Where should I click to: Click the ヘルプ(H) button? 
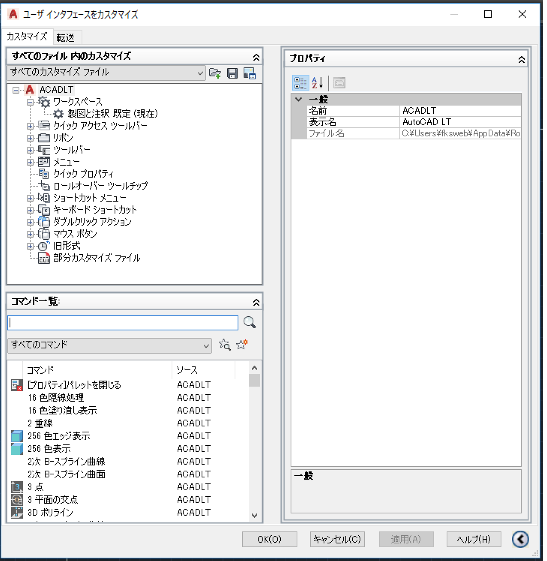point(474,539)
